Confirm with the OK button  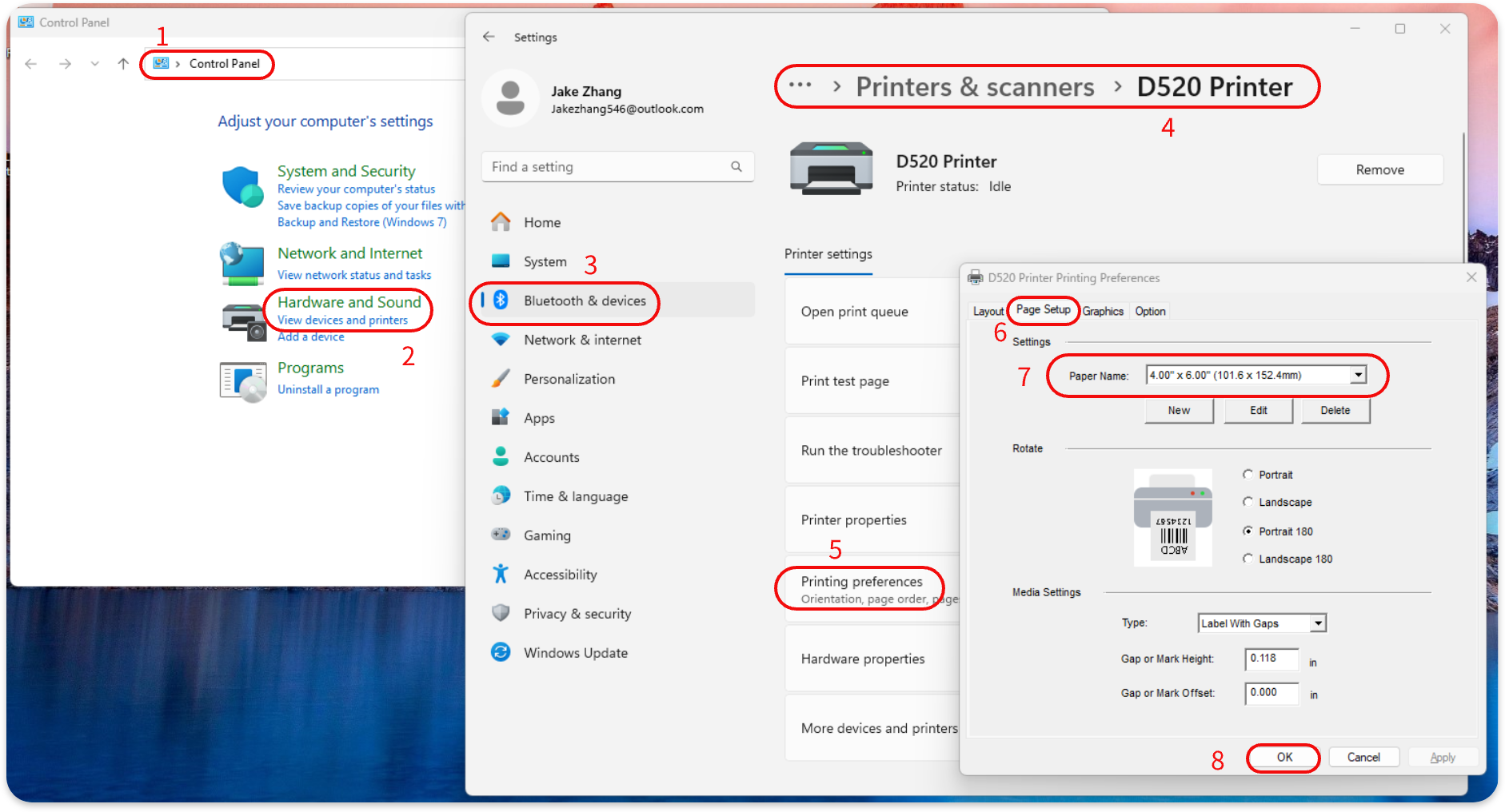[1284, 757]
